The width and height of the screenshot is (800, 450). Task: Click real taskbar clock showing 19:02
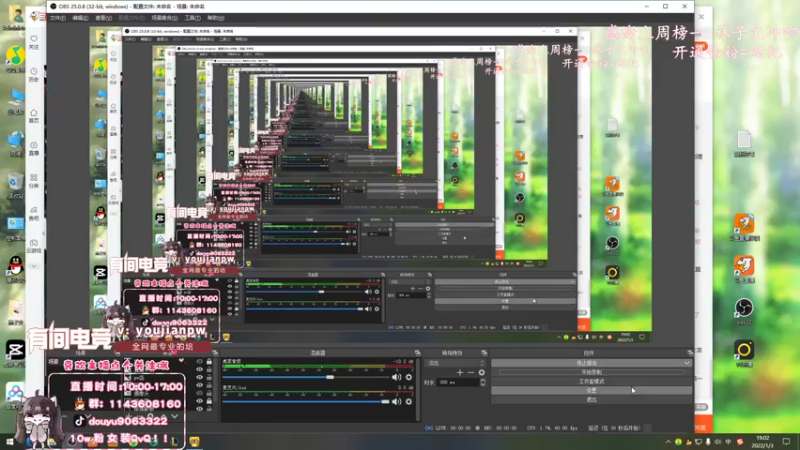(762, 442)
